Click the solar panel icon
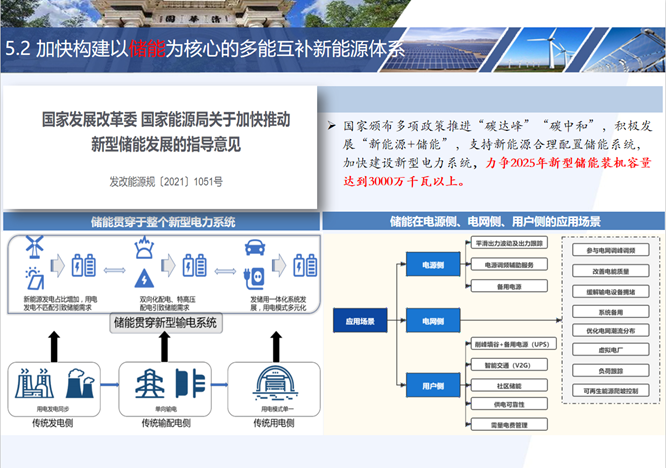The image size is (666, 468). pyautogui.click(x=35, y=277)
